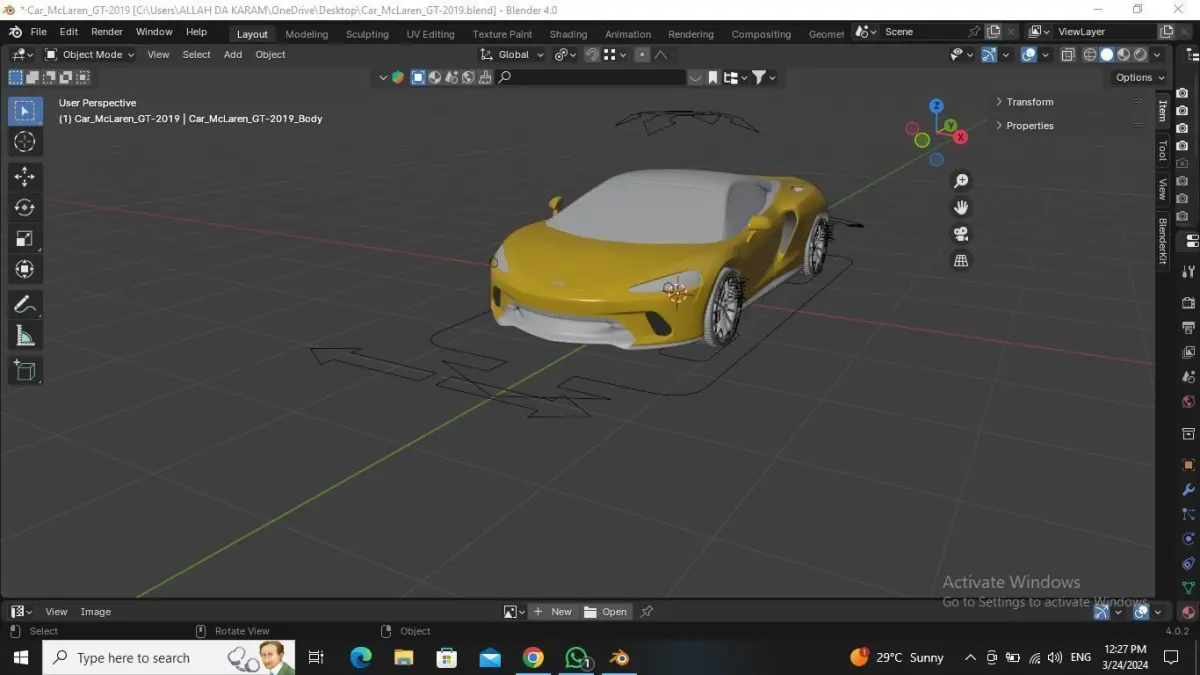Image resolution: width=1200 pixels, height=675 pixels.
Task: Open the viewport shading options arrow
Action: (1158, 55)
